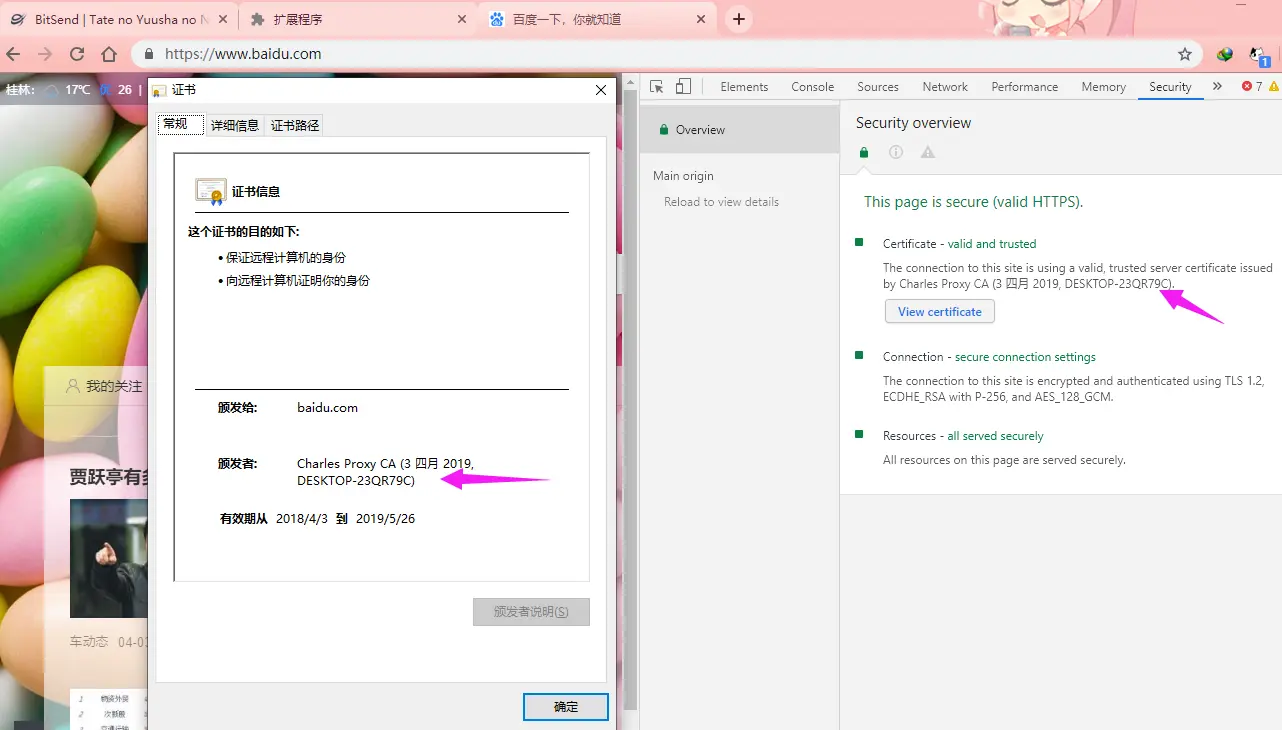Switch to the Network panel
1282x730 pixels.
click(945, 87)
